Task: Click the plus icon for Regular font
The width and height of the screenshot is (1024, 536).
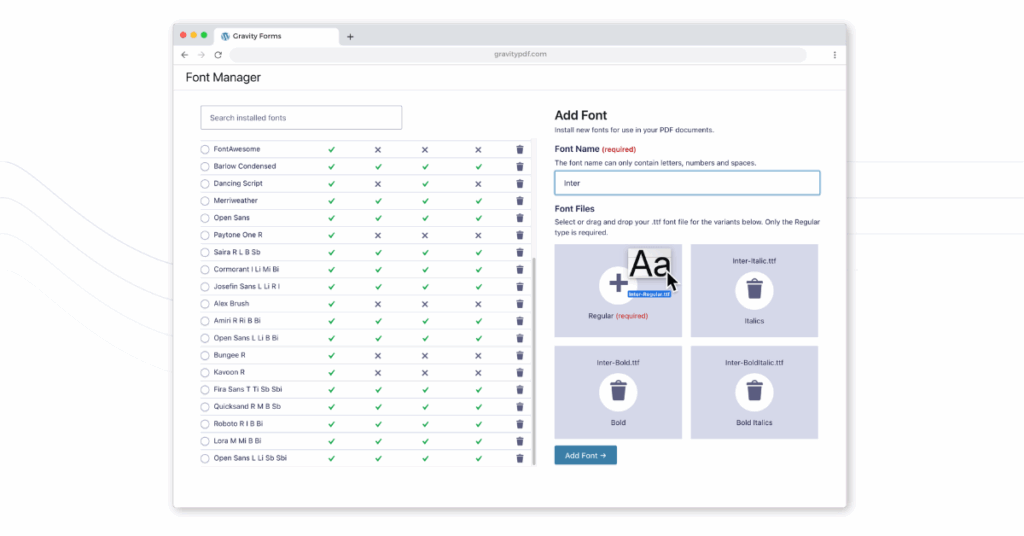Action: click(617, 284)
